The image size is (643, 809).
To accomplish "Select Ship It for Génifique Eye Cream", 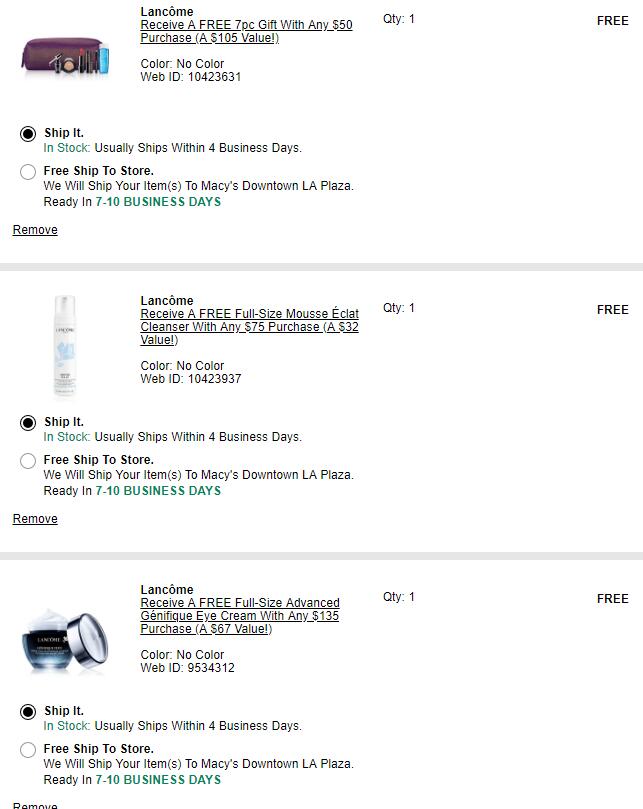I will (x=28, y=711).
